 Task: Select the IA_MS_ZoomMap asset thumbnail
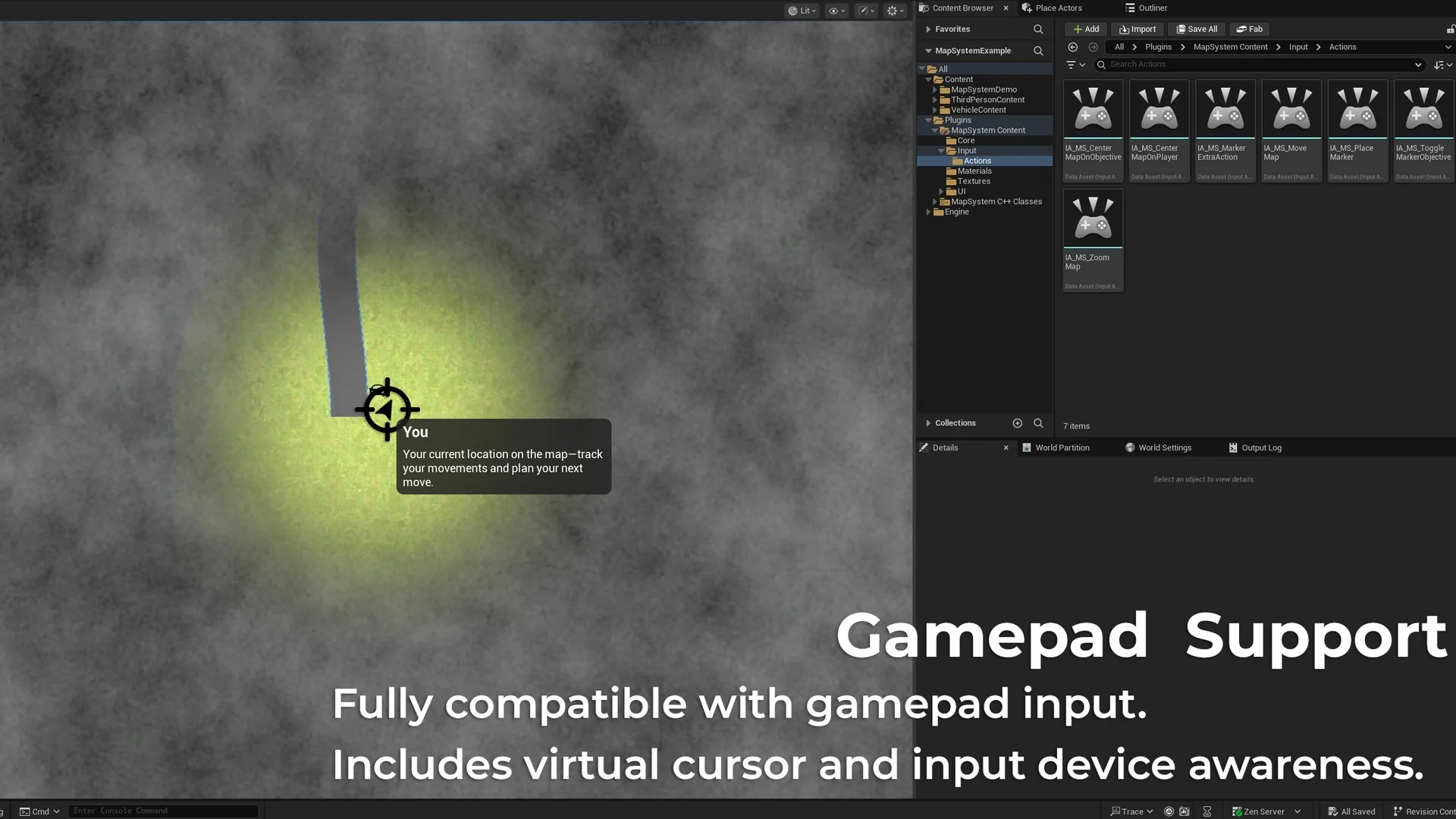1093,218
